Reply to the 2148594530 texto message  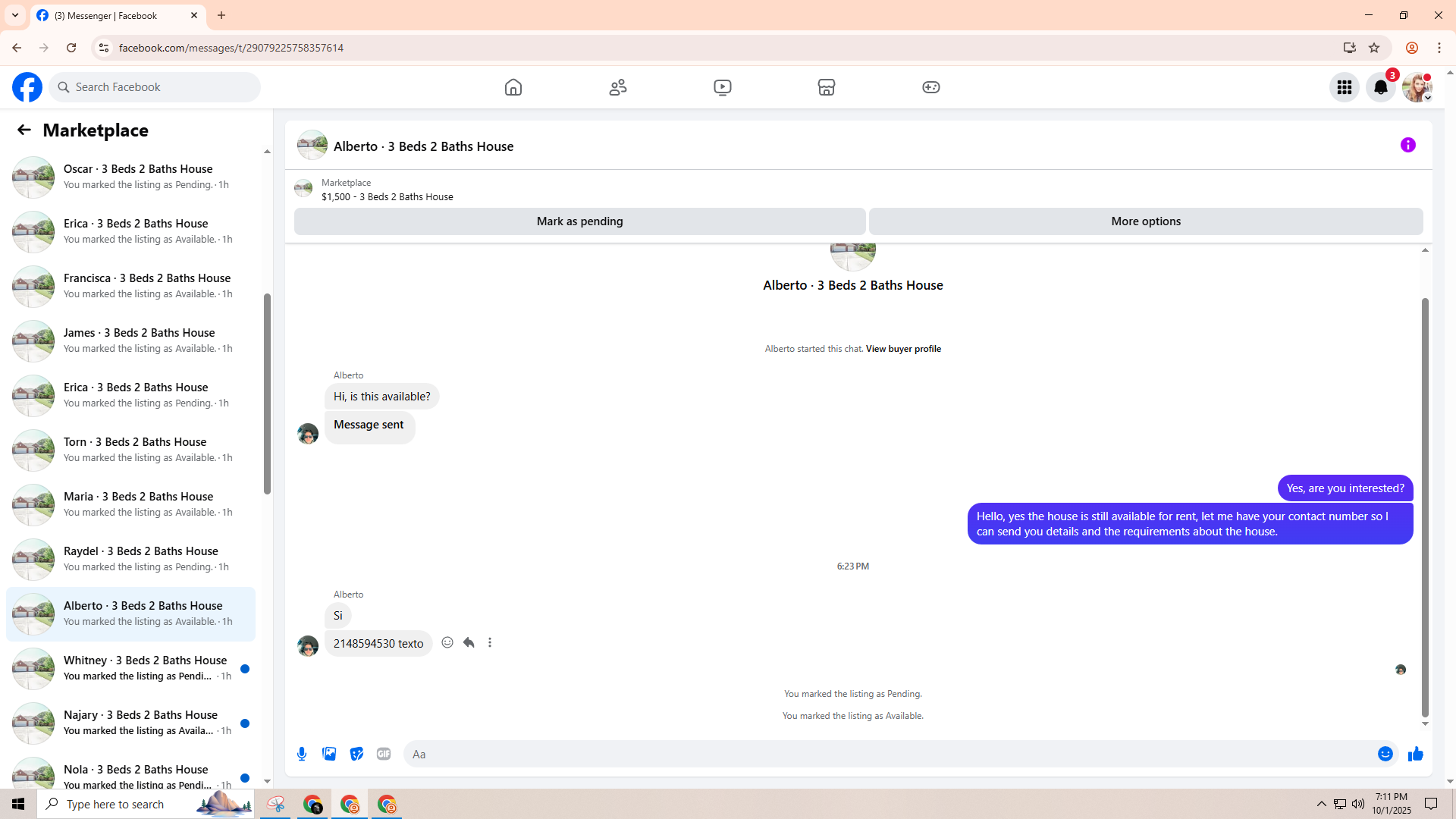(469, 642)
